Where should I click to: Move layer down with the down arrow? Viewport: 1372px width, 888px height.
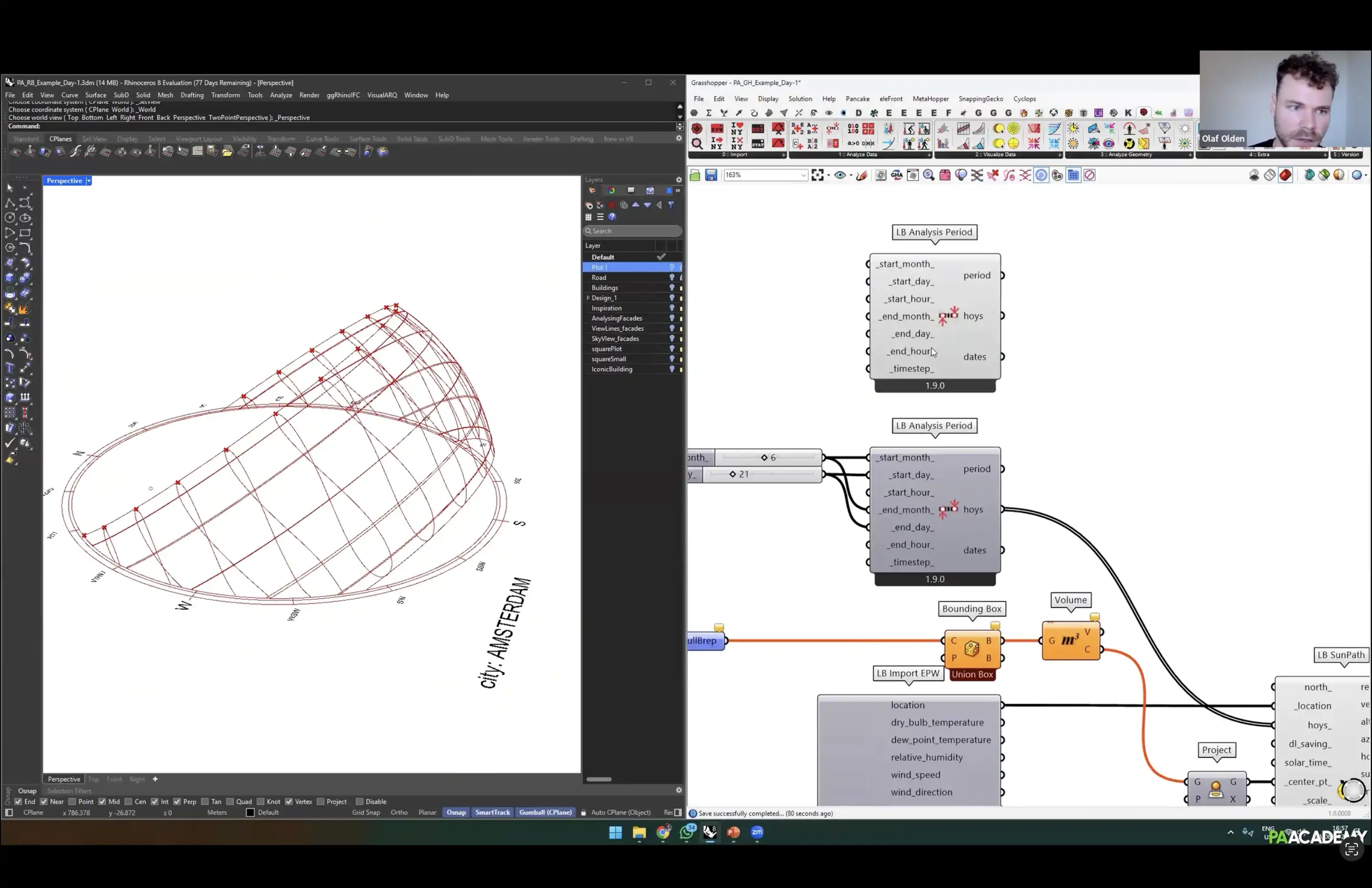pos(647,205)
